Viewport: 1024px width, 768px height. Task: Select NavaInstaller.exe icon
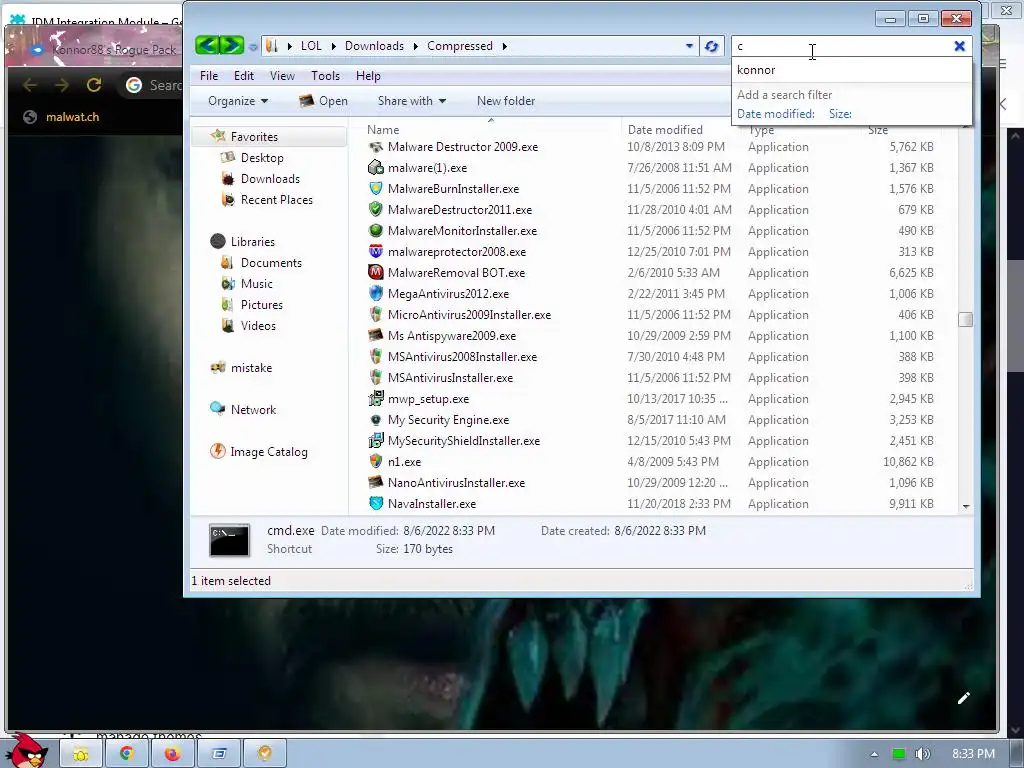pyautogui.click(x=376, y=504)
